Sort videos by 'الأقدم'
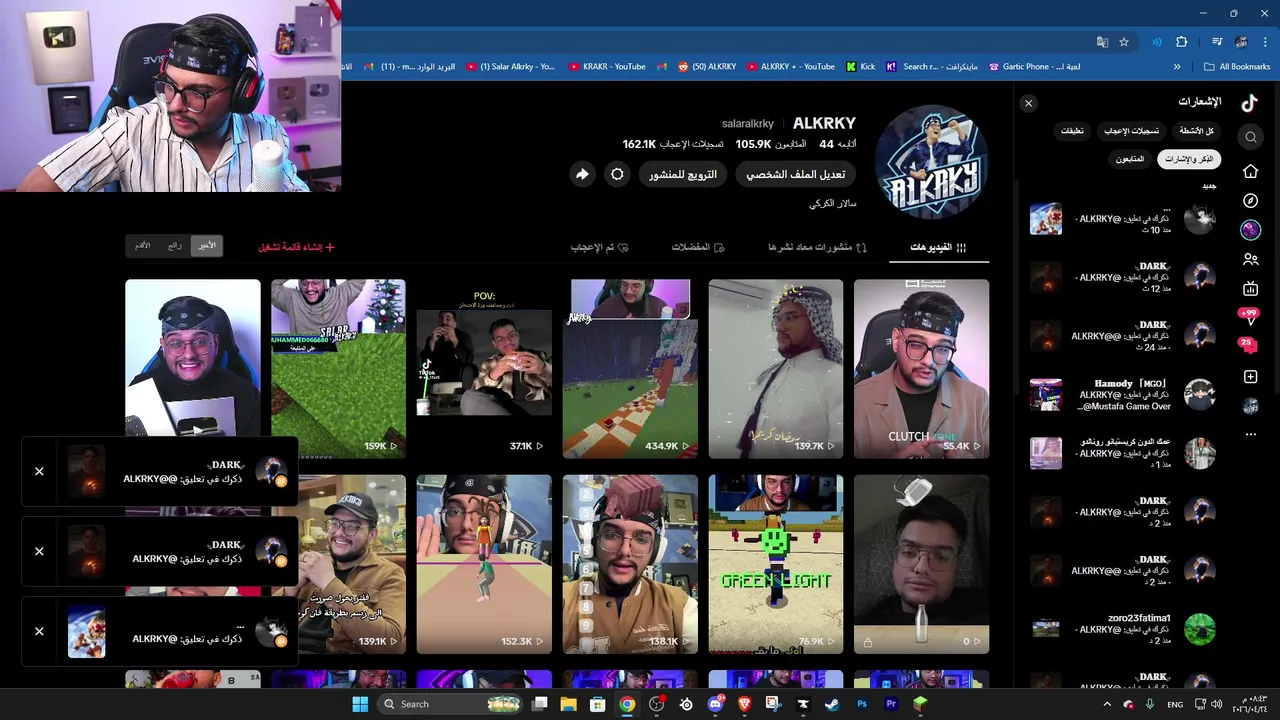1280x720 pixels. [x=143, y=245]
